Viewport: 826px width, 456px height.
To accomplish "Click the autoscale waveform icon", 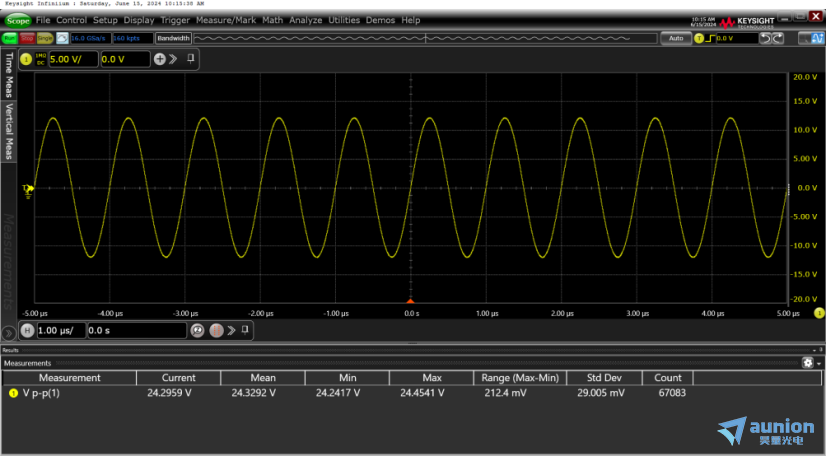I will click(62, 38).
